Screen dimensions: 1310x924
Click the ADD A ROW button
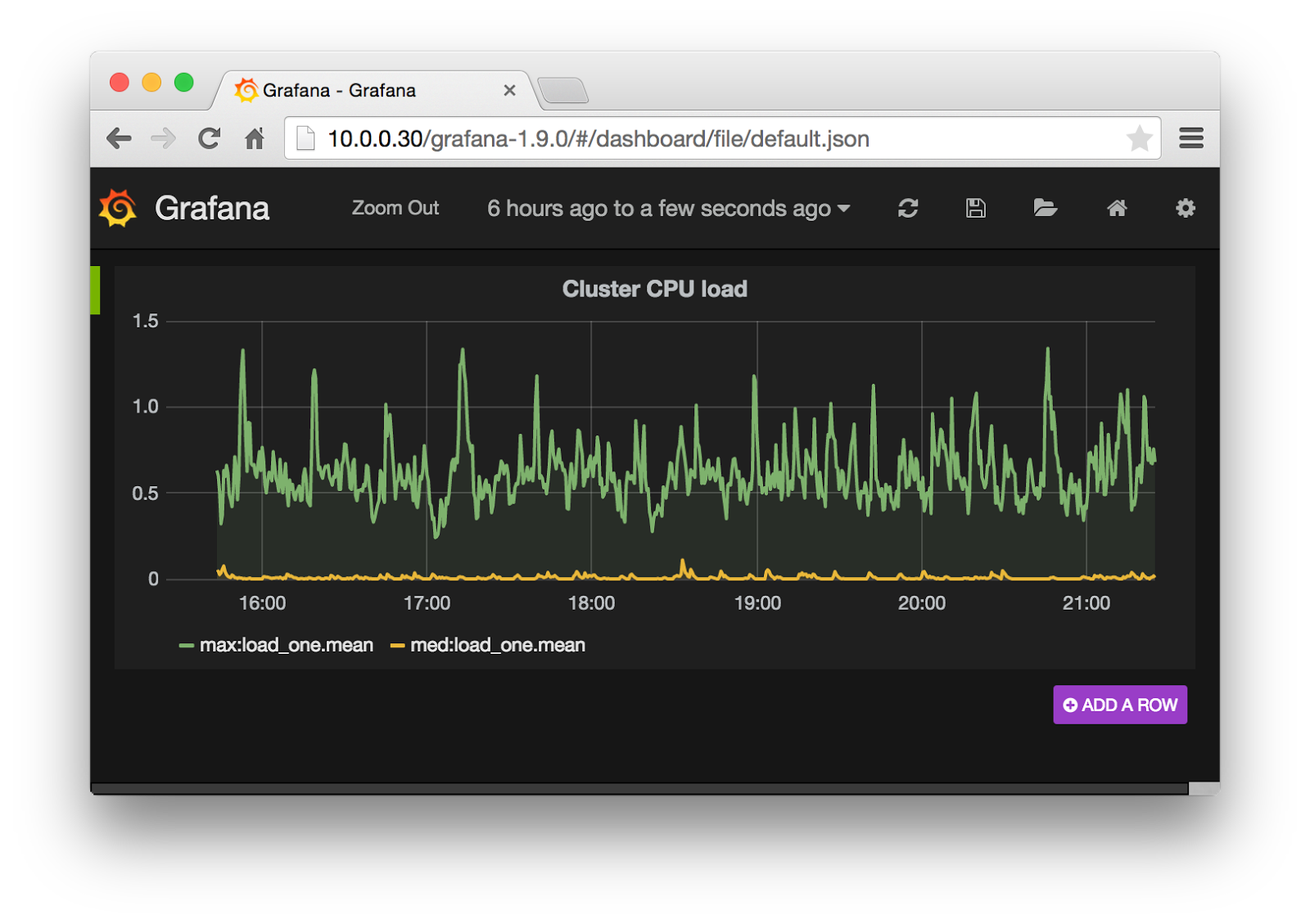1119,705
